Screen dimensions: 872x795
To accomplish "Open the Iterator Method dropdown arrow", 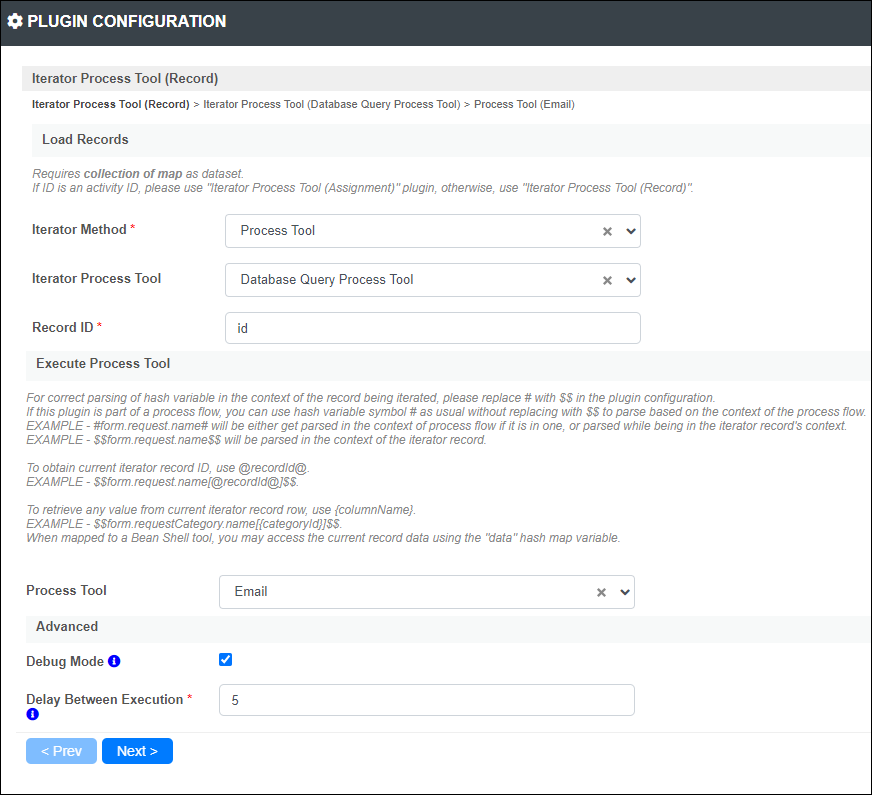I will coord(631,231).
